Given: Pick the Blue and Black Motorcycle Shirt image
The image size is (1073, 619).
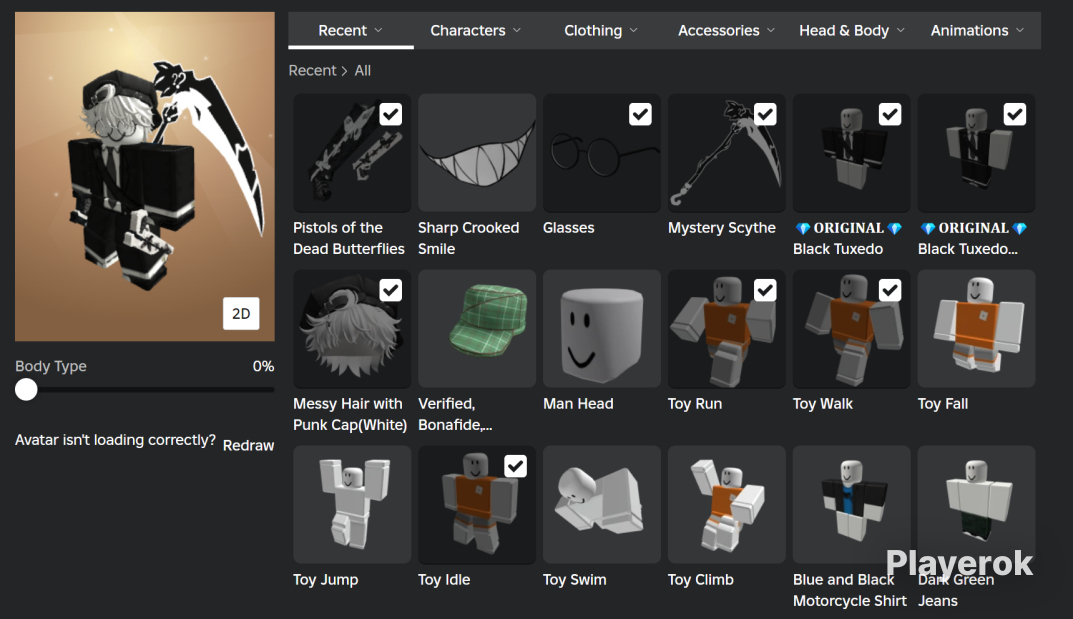Looking at the screenshot, I should tap(851, 505).
